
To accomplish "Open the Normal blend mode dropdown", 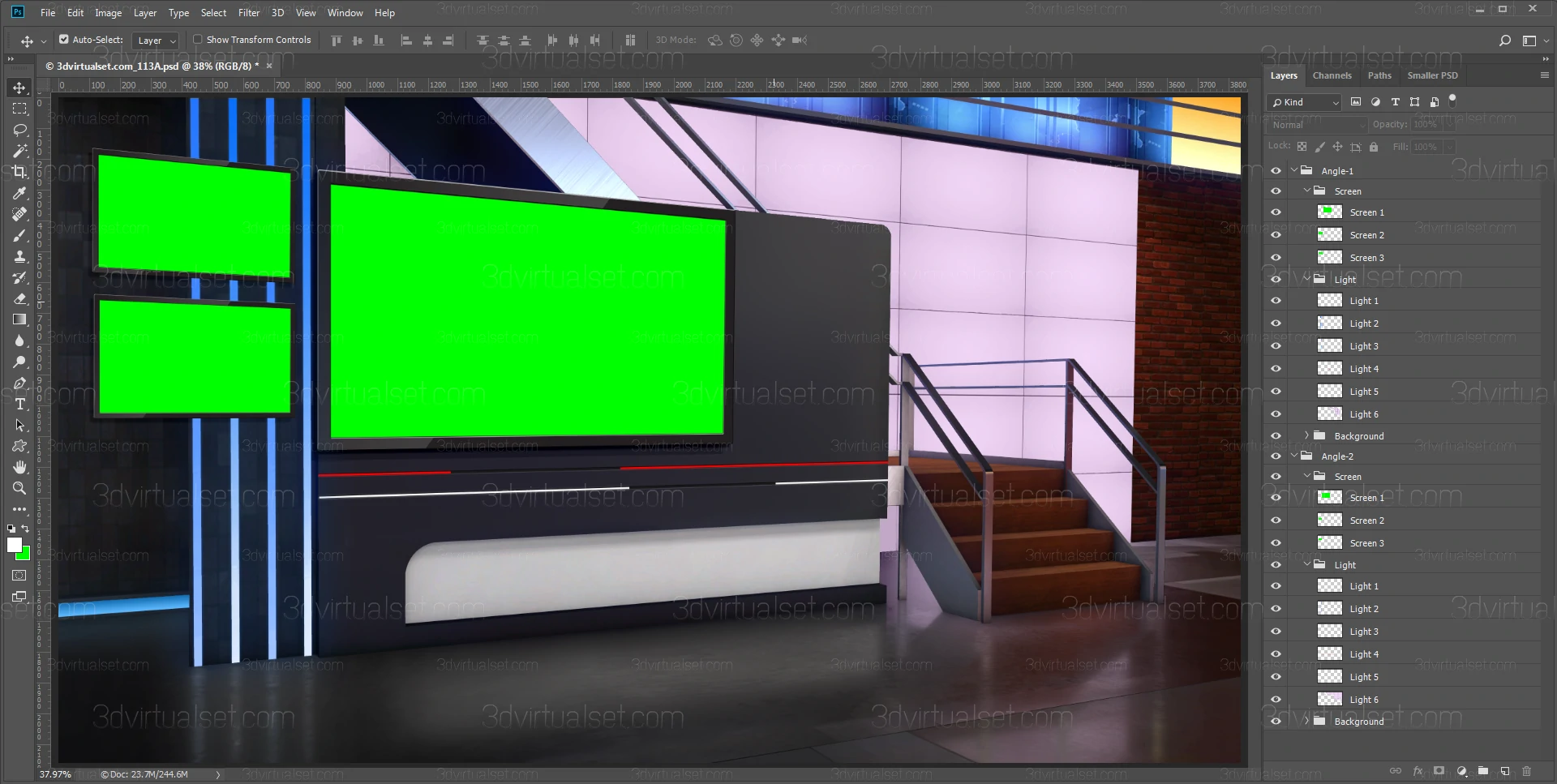I will pyautogui.click(x=1317, y=125).
